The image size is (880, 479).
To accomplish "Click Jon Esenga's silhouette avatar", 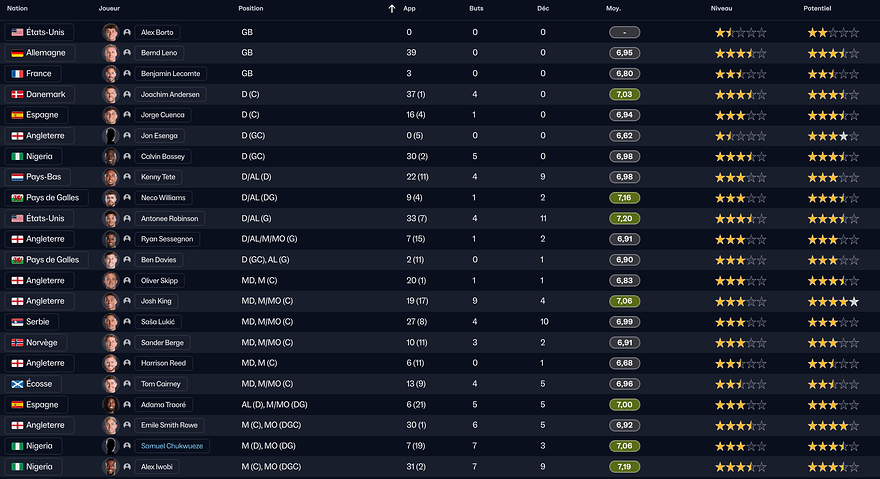I will pyautogui.click(x=110, y=135).
